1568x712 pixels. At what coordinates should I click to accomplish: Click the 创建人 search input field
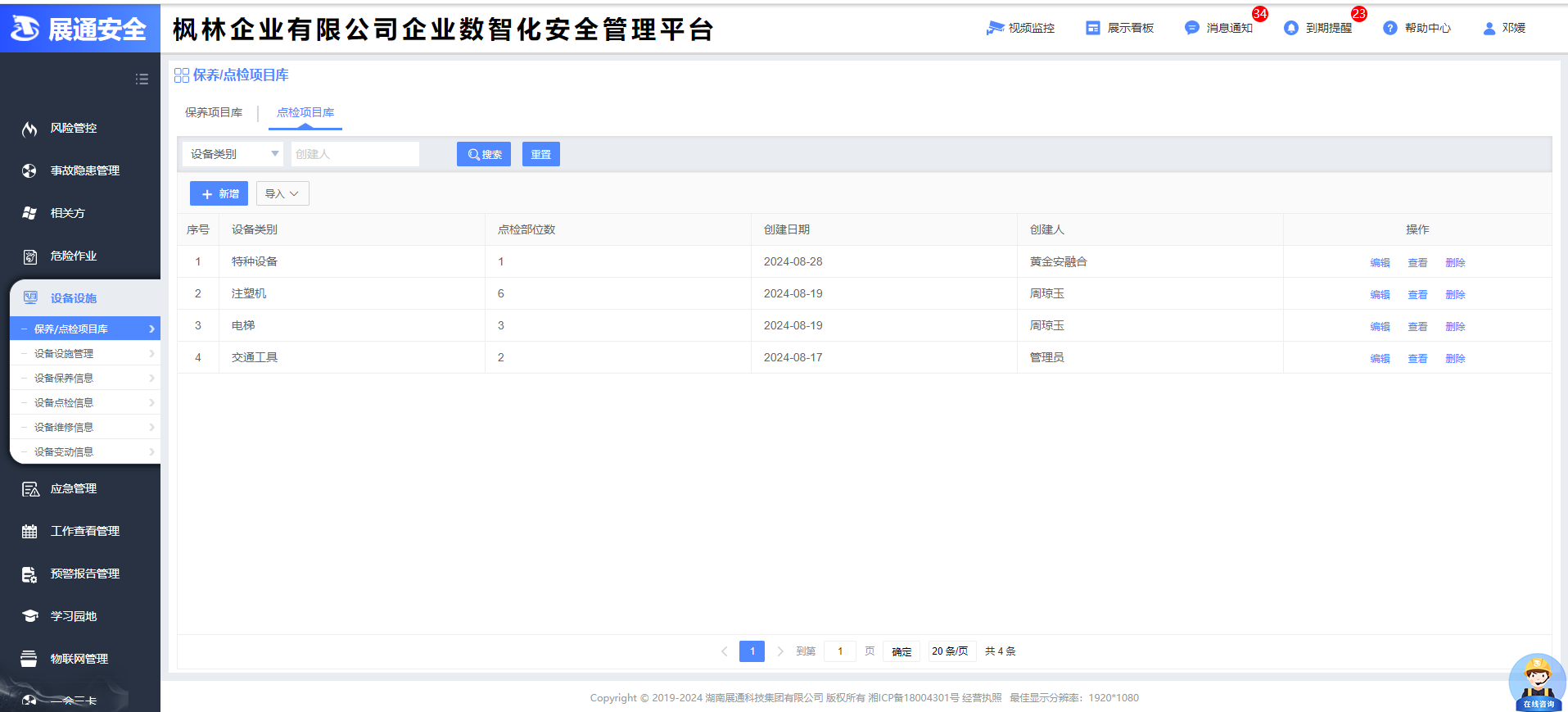pos(355,154)
